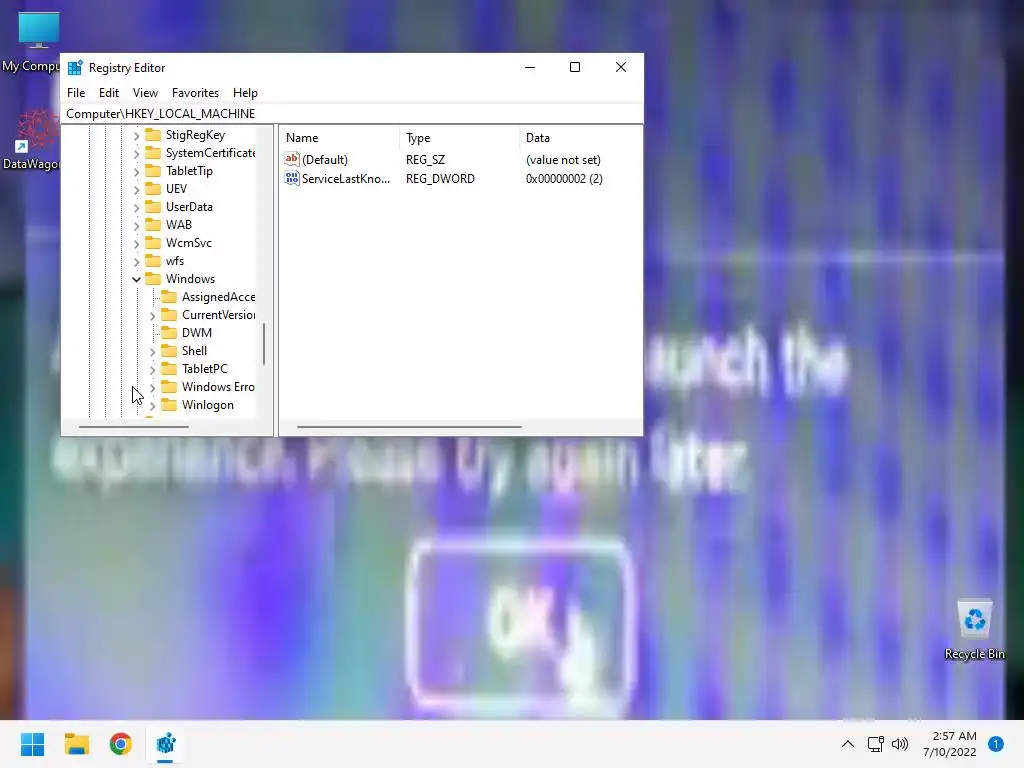Select the Winlogon tree entry label
This screenshot has width=1024, height=768.
pos(208,405)
